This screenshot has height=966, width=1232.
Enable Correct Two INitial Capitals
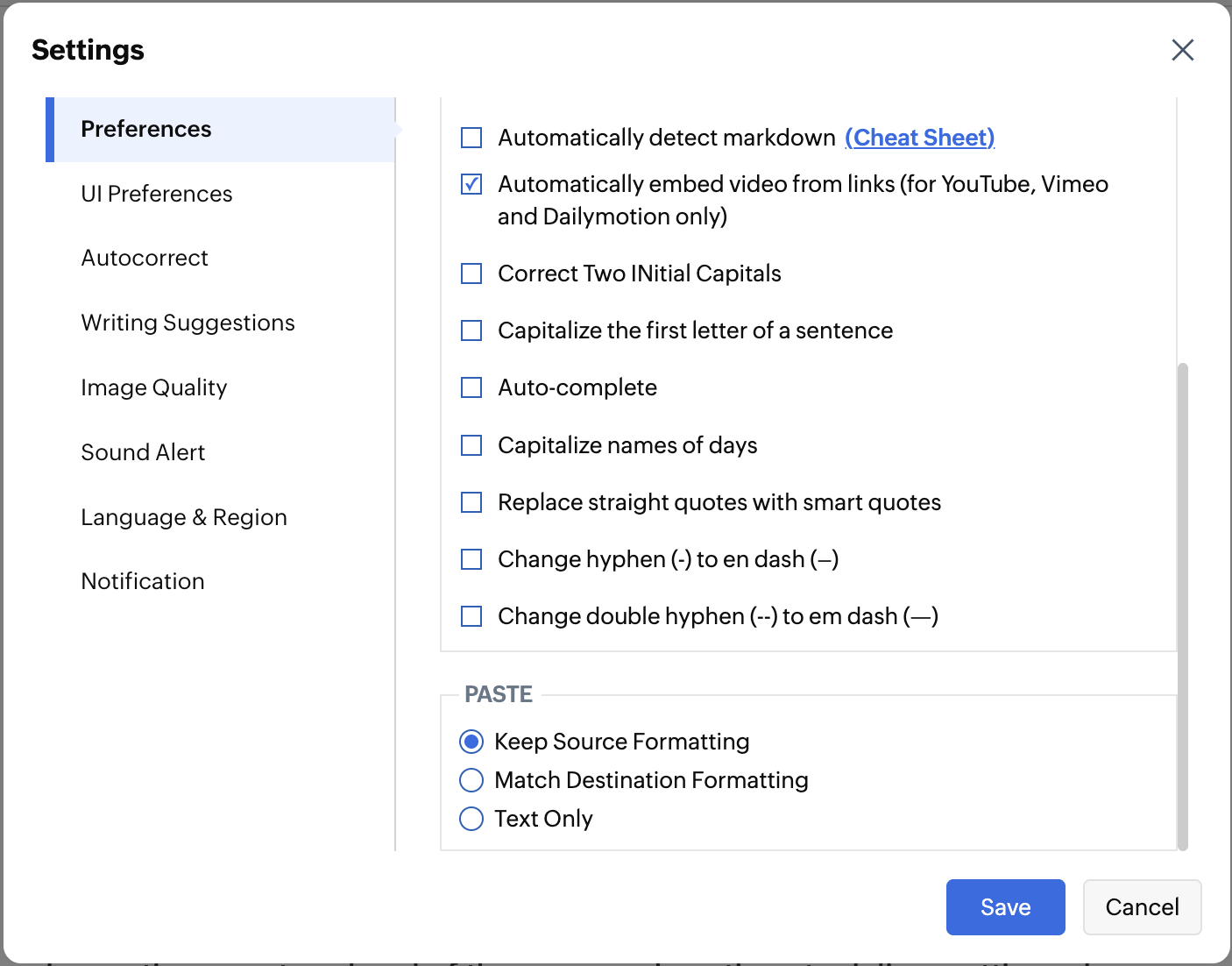[471, 273]
